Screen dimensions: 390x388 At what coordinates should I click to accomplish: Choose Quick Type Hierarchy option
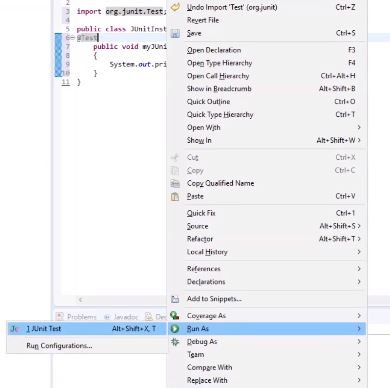pos(267,115)
